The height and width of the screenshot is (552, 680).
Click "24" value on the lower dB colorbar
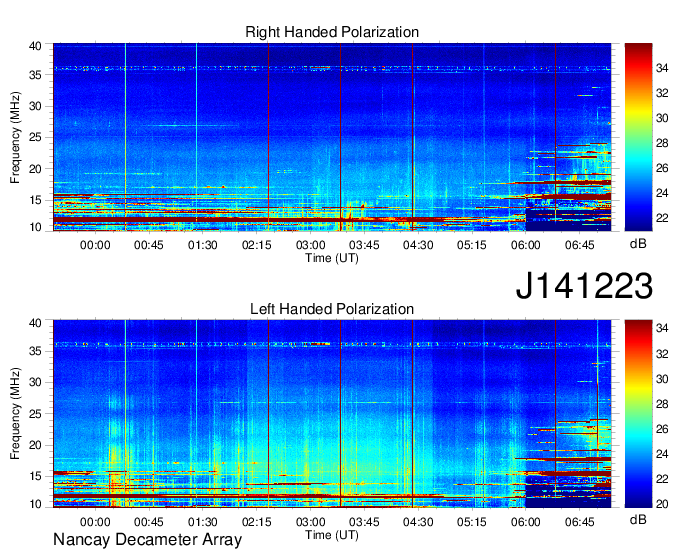[x=662, y=454]
